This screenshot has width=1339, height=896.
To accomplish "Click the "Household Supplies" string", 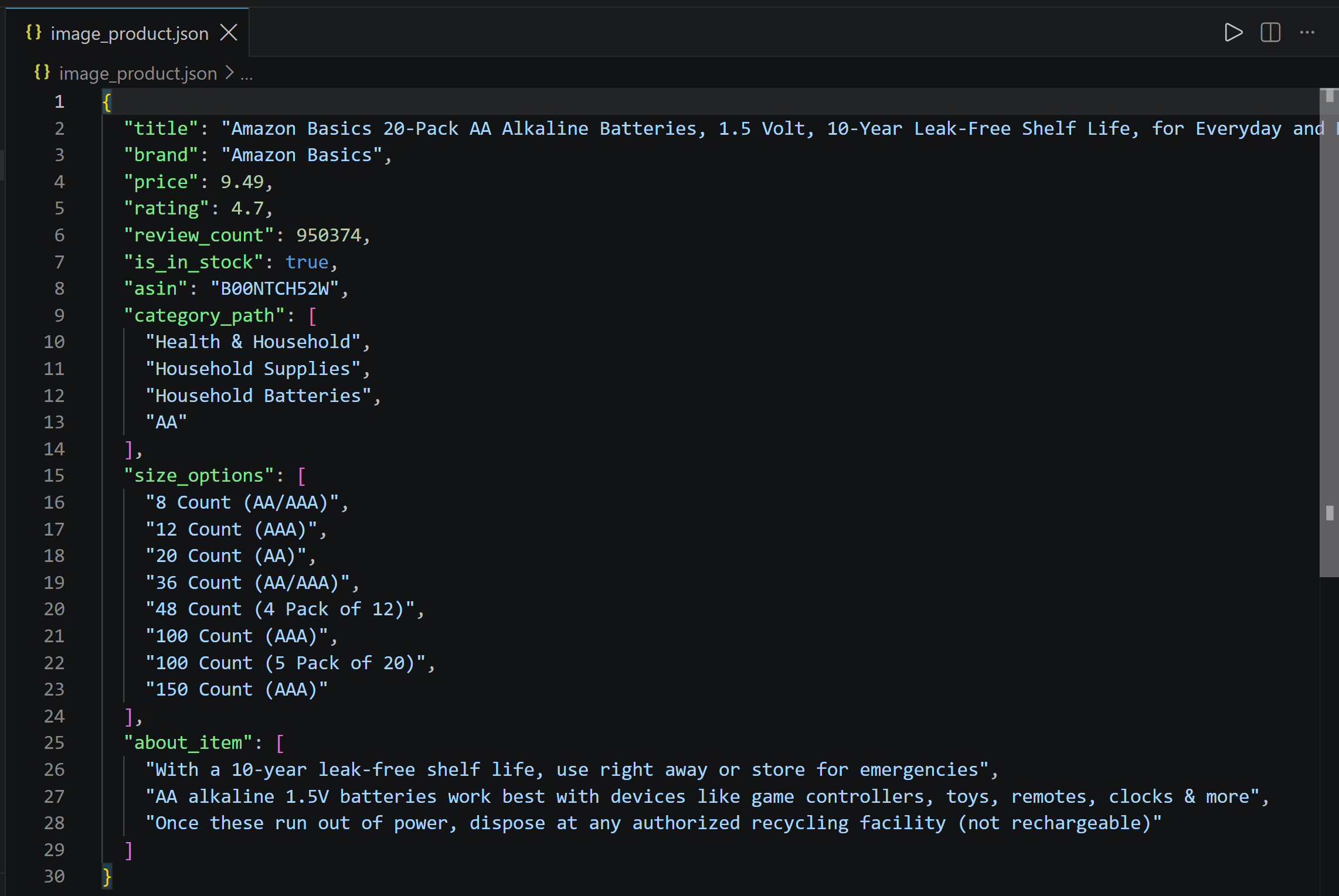I will [x=253, y=369].
